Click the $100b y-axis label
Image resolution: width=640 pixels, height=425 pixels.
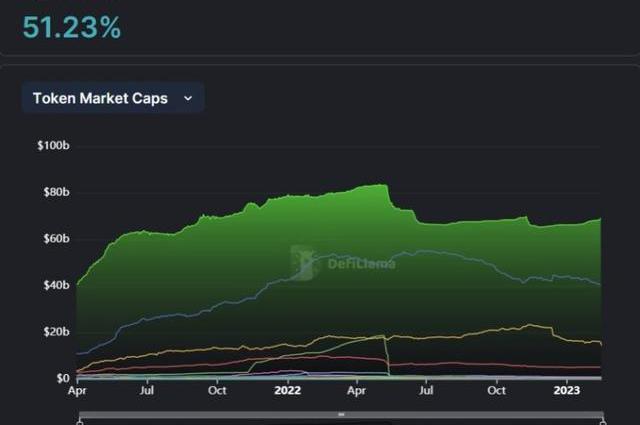coord(52,146)
